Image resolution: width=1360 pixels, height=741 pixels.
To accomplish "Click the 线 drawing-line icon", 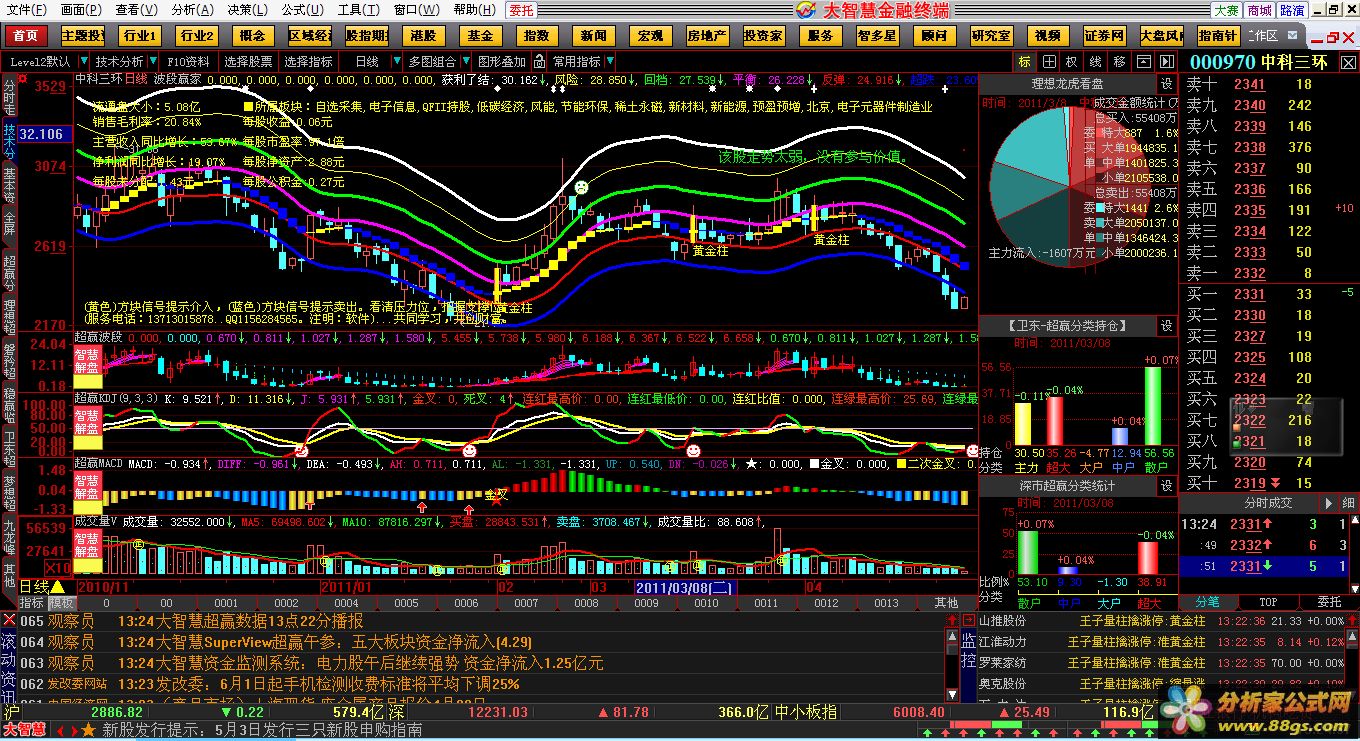I will point(1096,61).
